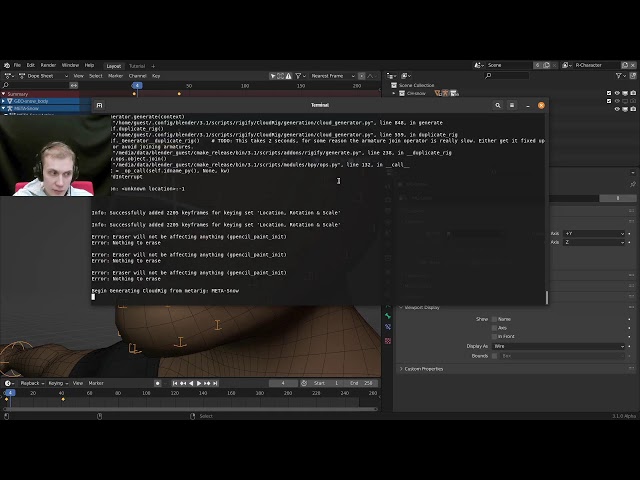The image size is (640, 480).
Task: Click the Terminal new tab icon
Action: (x=99, y=105)
